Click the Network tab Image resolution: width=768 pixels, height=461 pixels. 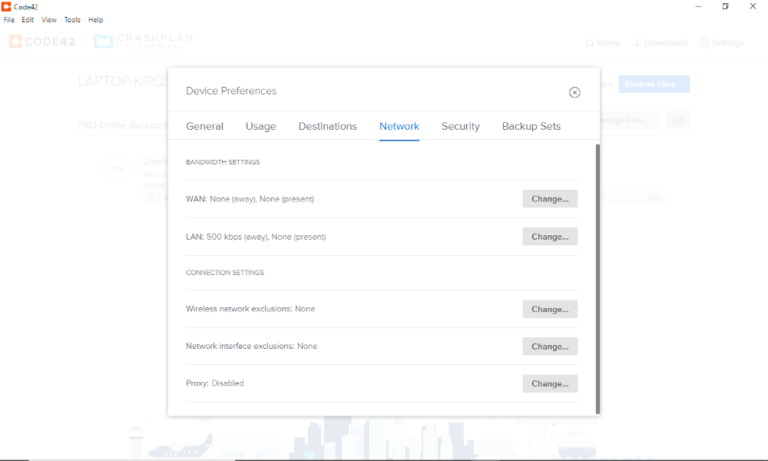click(399, 126)
